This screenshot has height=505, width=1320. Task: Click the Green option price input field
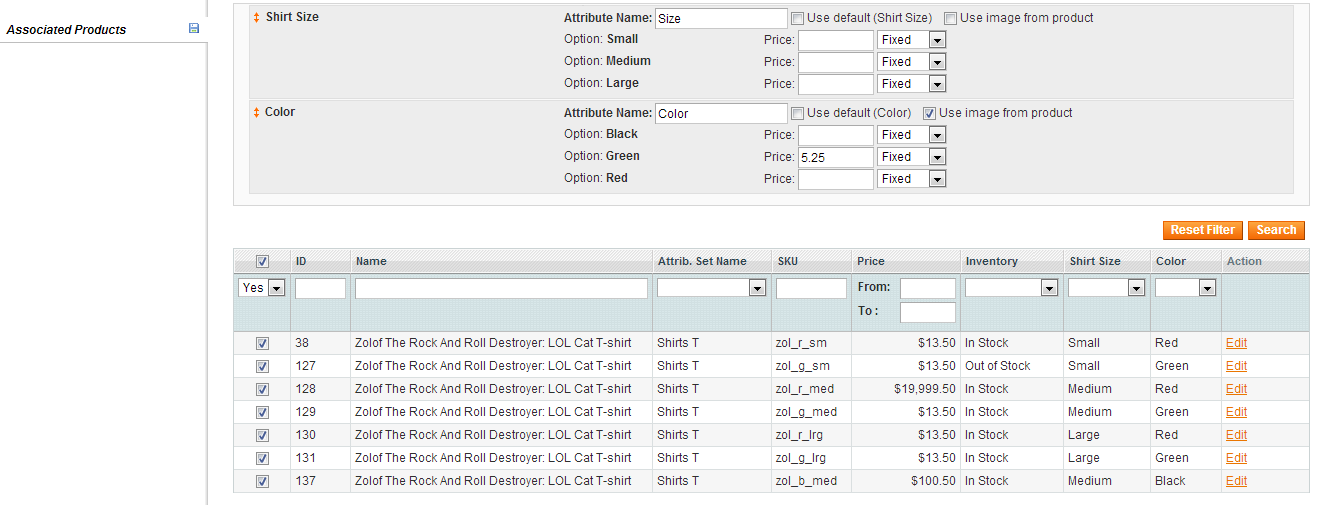pyautogui.click(x=835, y=157)
